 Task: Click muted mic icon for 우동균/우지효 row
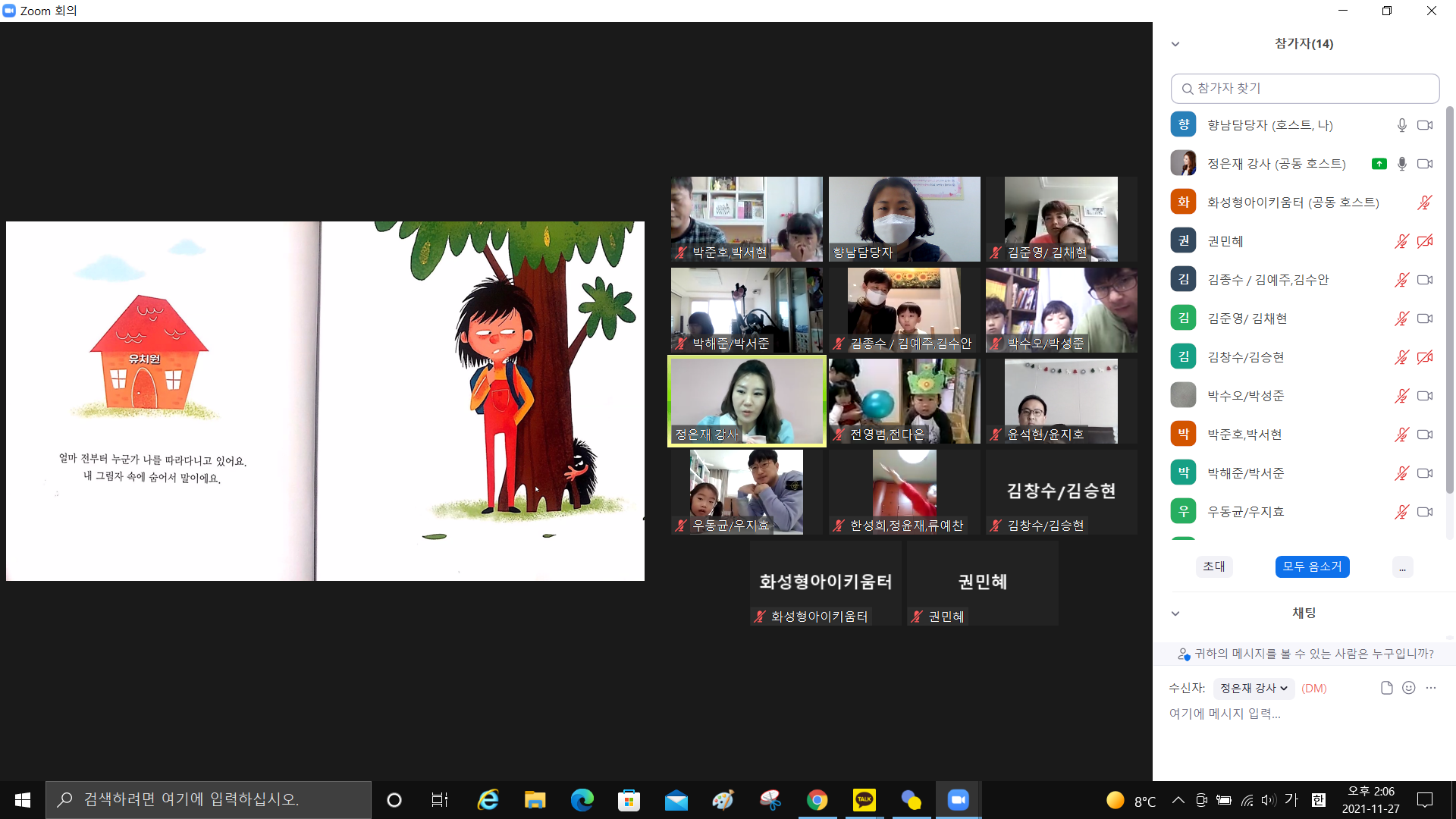[1402, 512]
